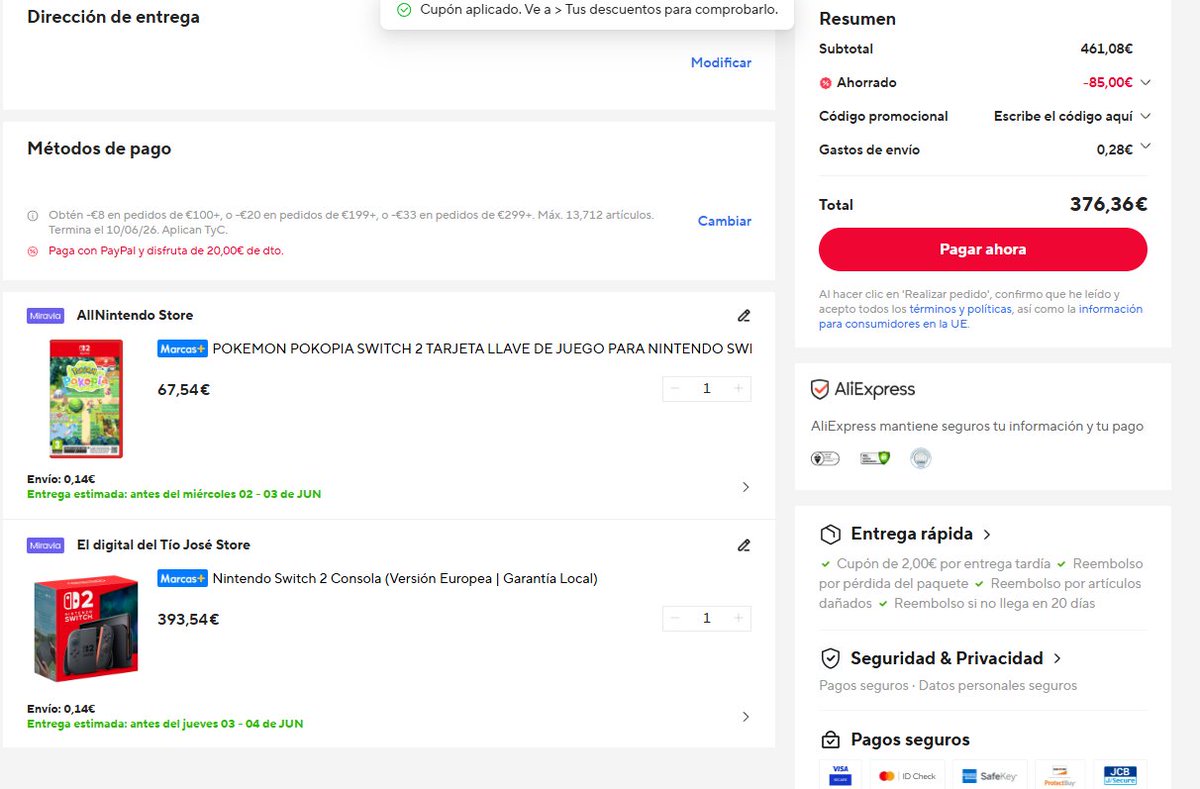Click the Mastercard ID Check logo
This screenshot has height=789, width=1200.
click(x=907, y=775)
